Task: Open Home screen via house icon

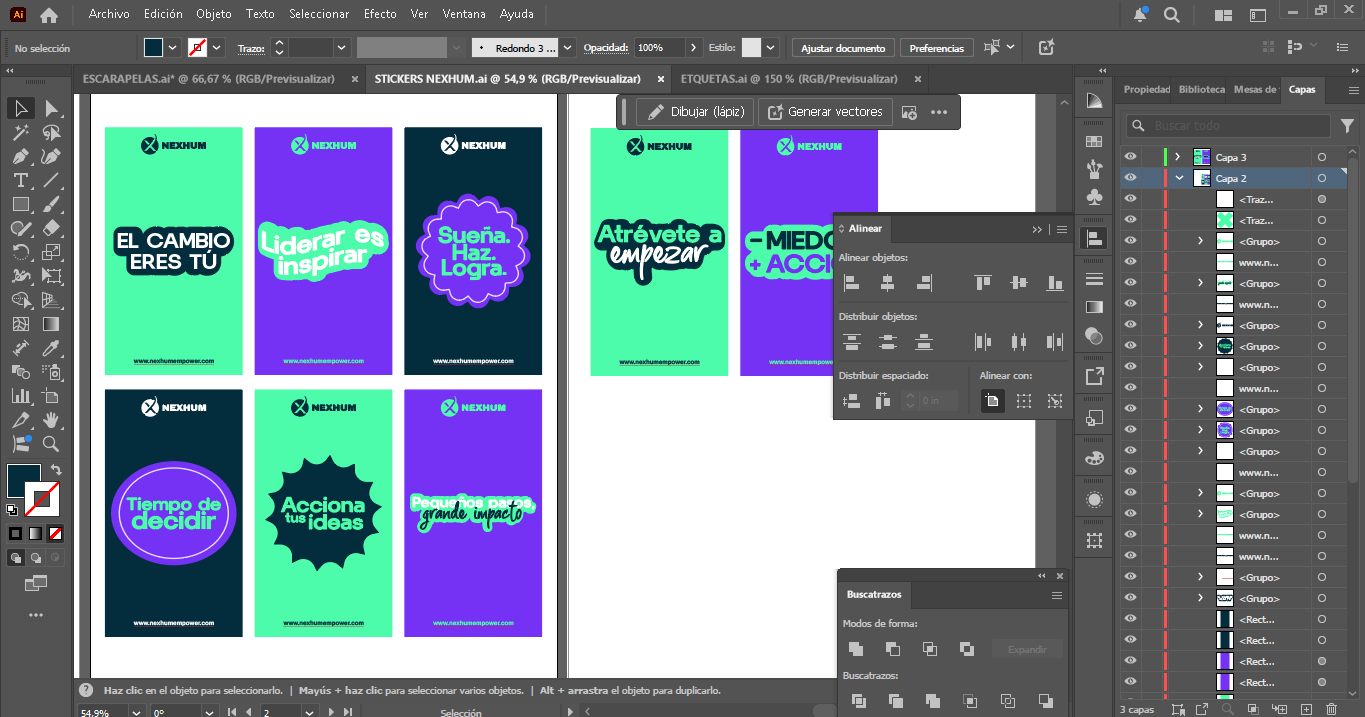Action: pyautogui.click(x=48, y=15)
